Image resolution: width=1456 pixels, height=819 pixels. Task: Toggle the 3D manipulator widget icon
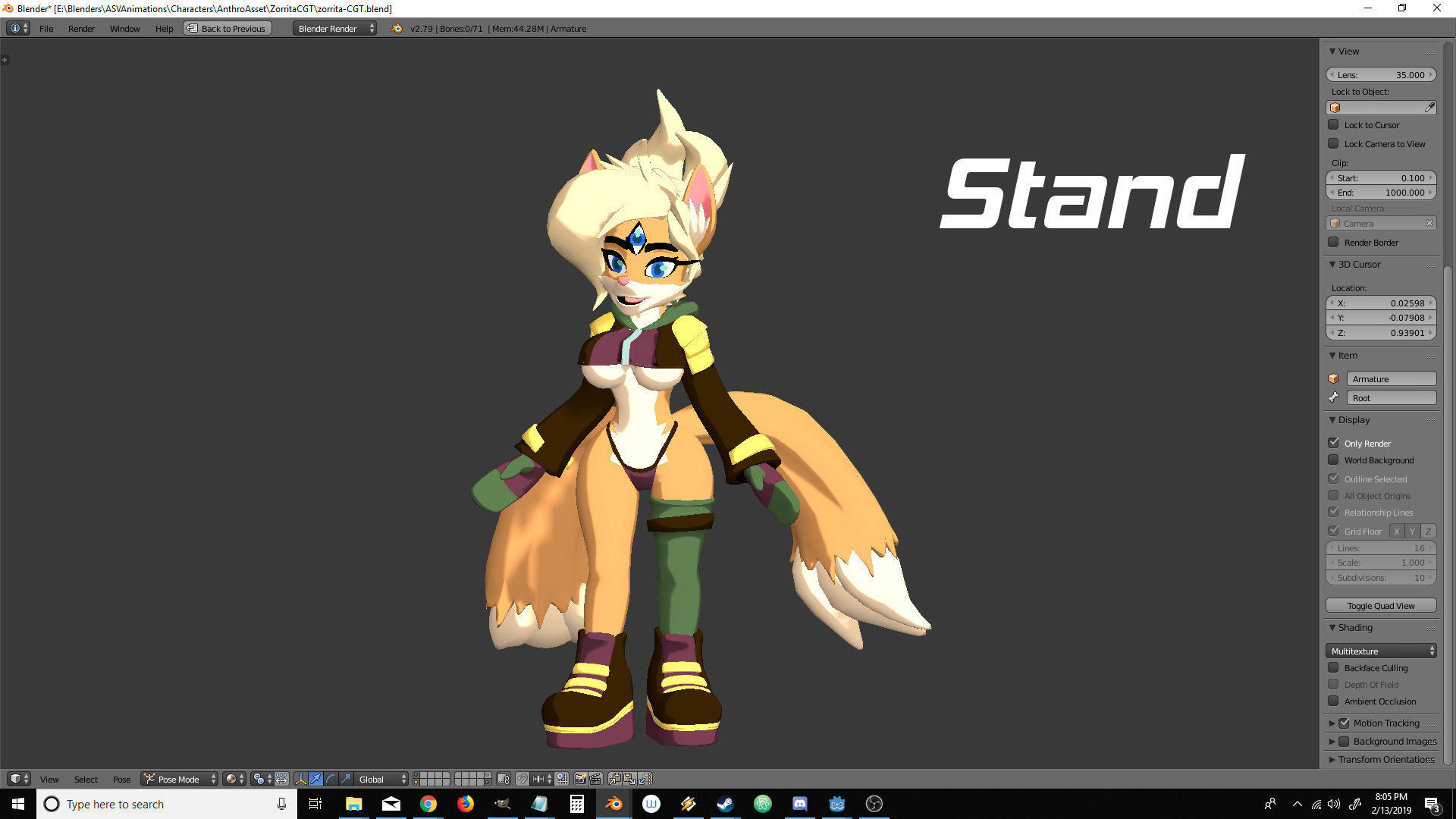[301, 779]
